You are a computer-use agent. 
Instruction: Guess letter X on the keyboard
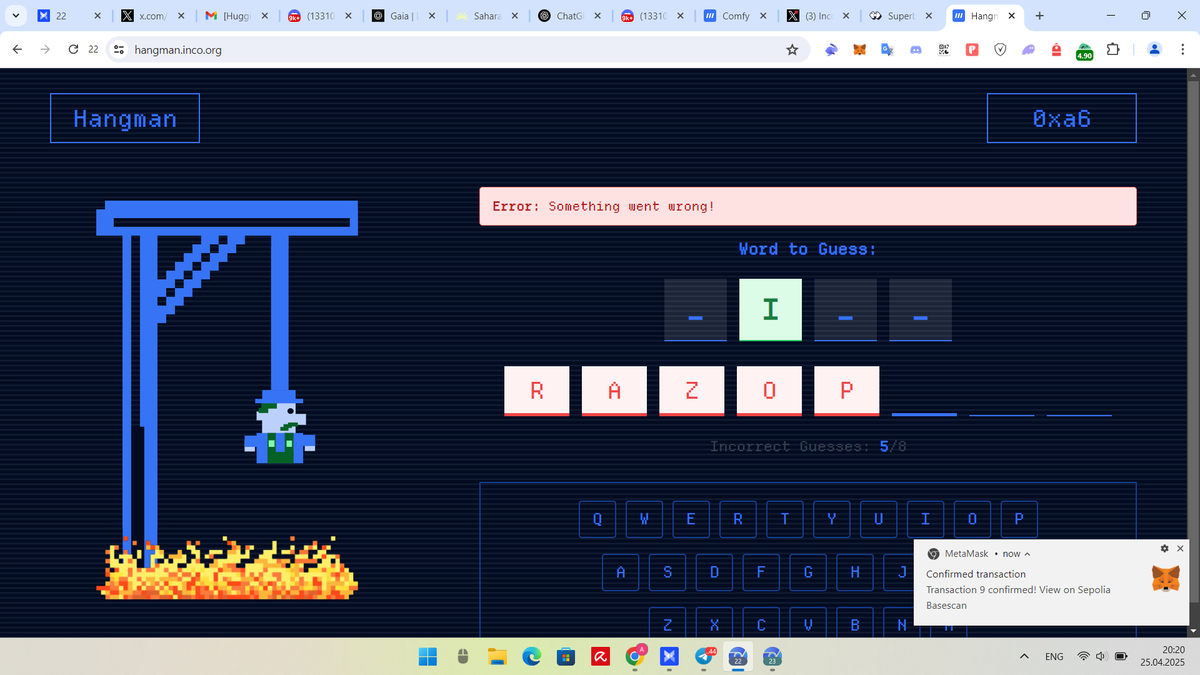click(714, 624)
